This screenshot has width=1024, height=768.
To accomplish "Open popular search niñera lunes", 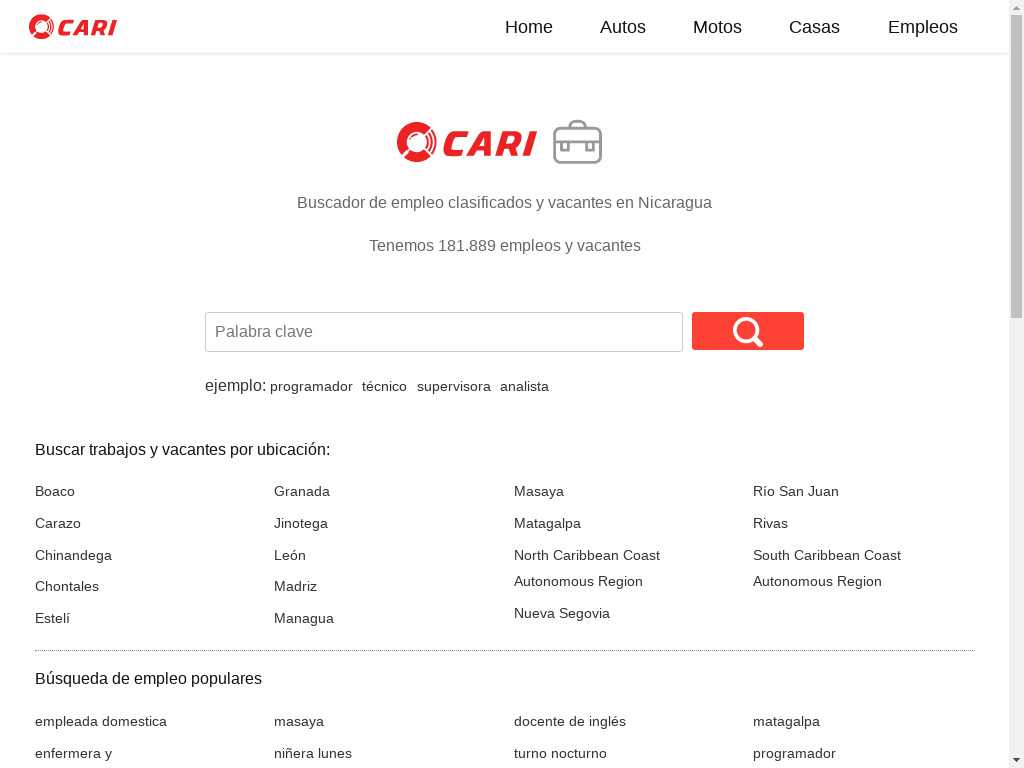I will (x=313, y=754).
